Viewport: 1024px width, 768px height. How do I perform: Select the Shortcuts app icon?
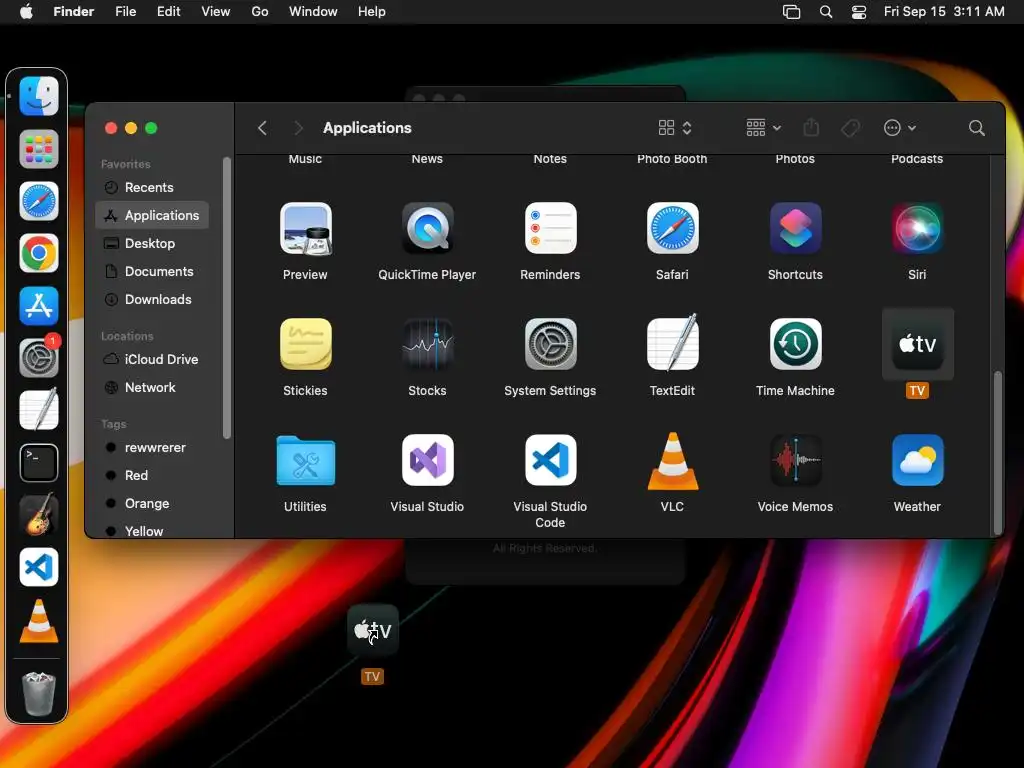point(795,229)
